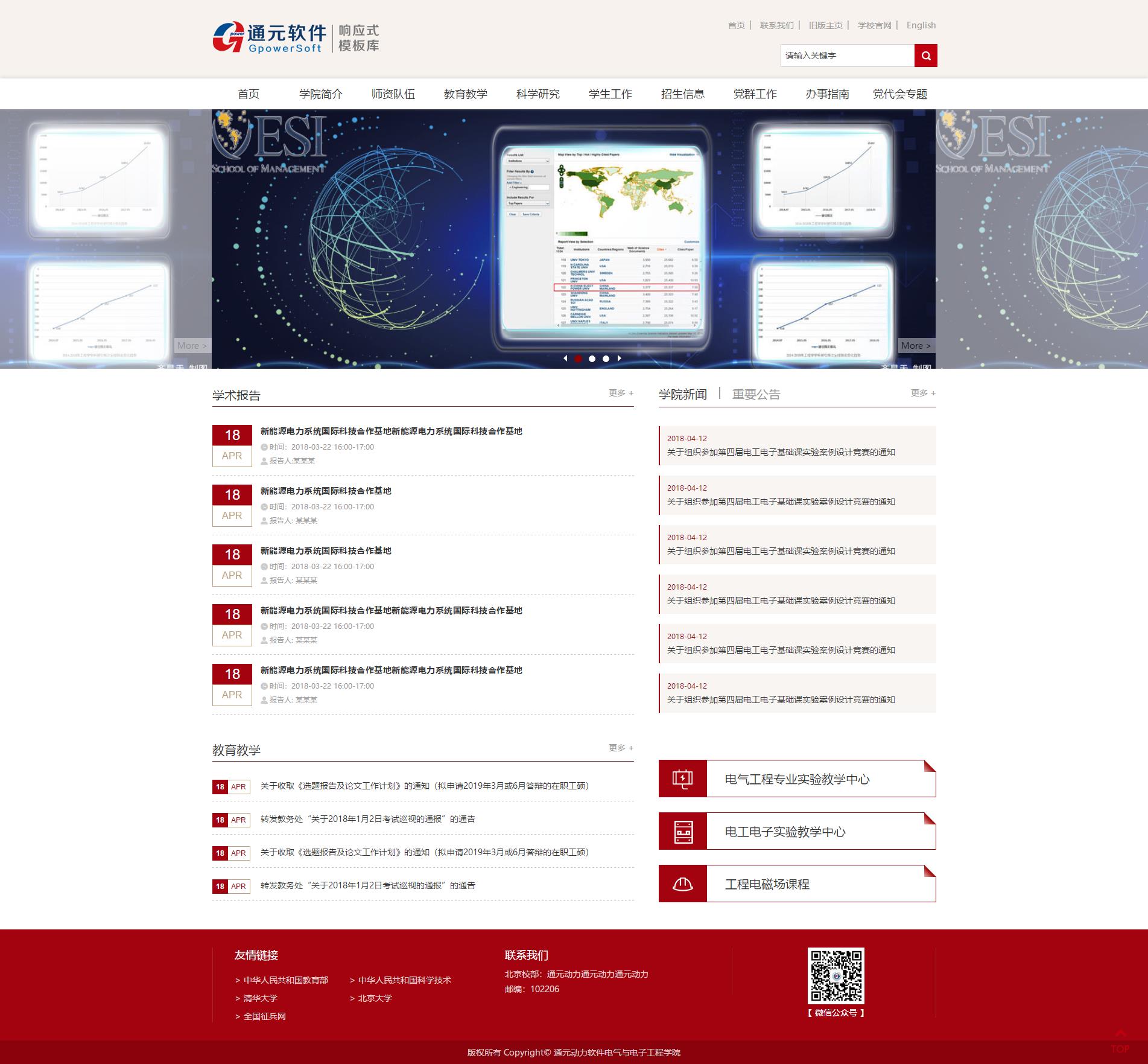The height and width of the screenshot is (1064, 1148).
Task: Click the engineering electromagnetics helmet icon
Action: (x=682, y=884)
